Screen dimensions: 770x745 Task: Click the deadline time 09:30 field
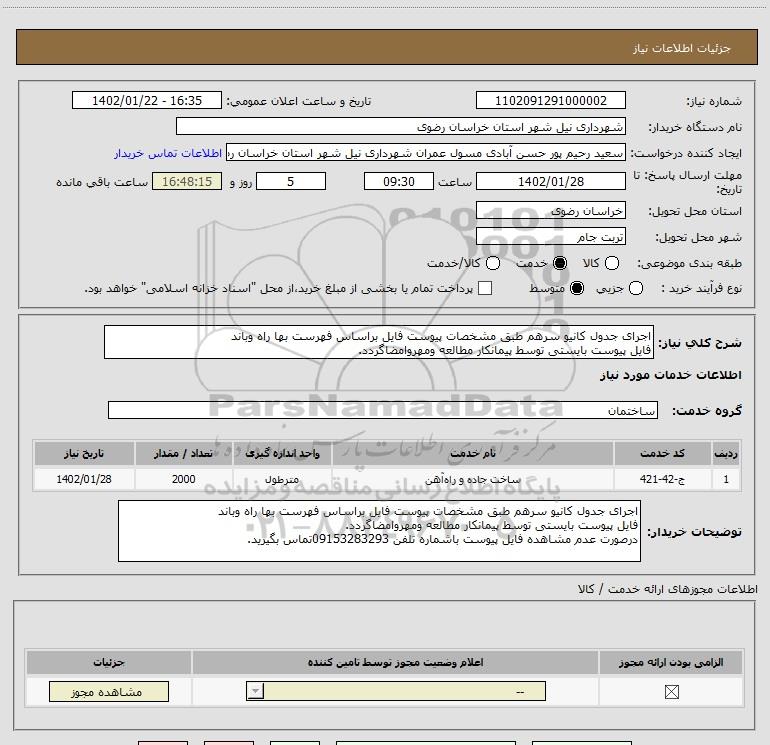point(399,182)
